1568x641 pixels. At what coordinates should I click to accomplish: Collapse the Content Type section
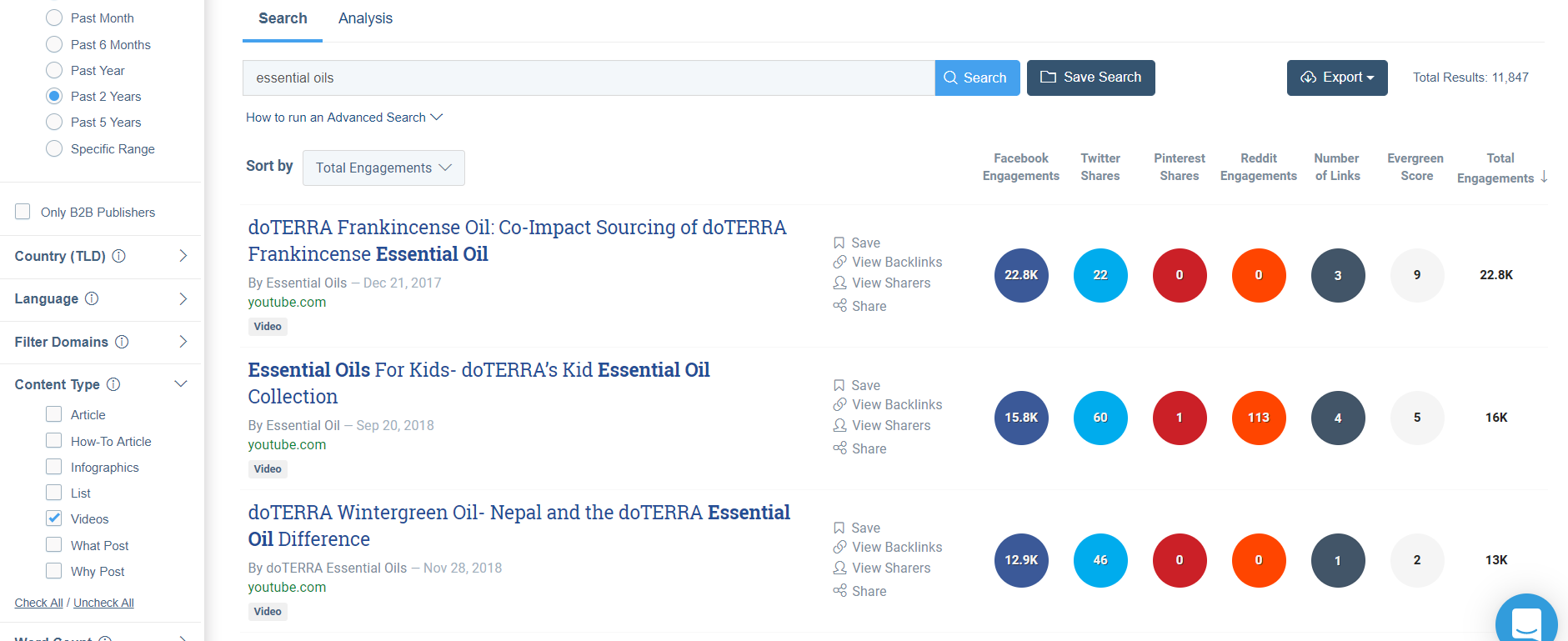[181, 384]
